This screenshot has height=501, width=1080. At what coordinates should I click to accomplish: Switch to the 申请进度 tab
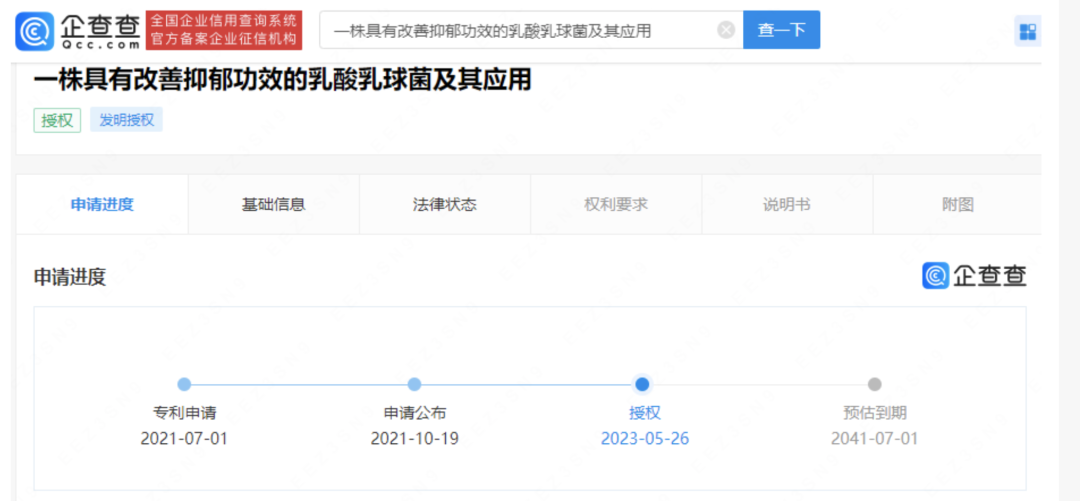point(102,205)
